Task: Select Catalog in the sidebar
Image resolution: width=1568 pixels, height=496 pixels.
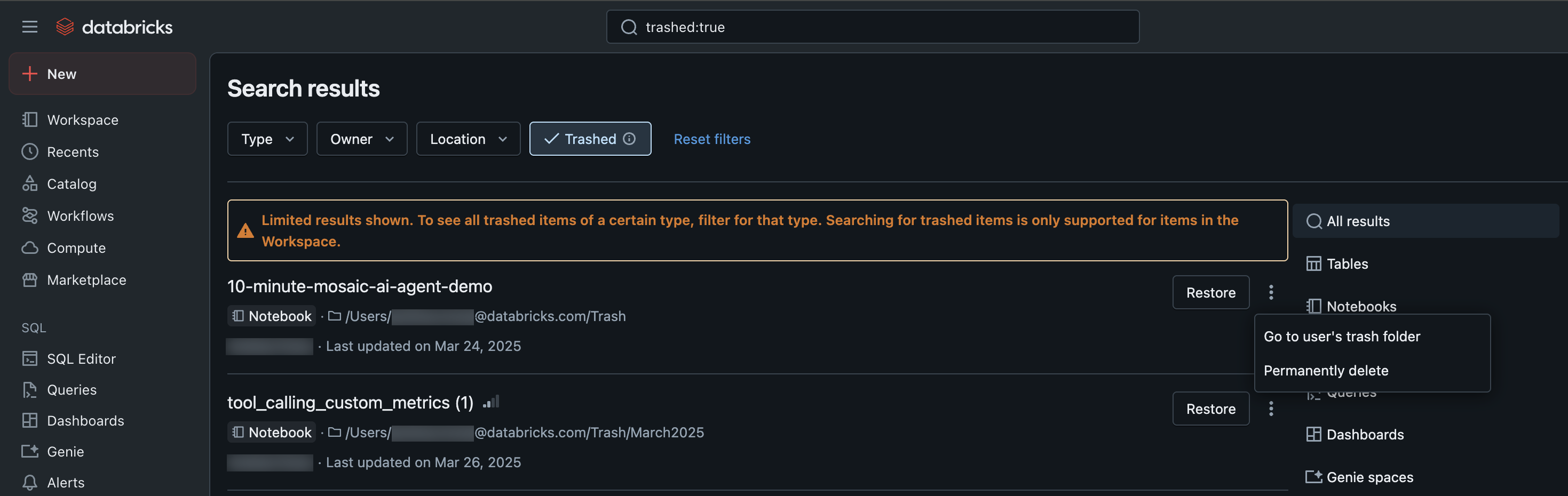Action: click(71, 183)
